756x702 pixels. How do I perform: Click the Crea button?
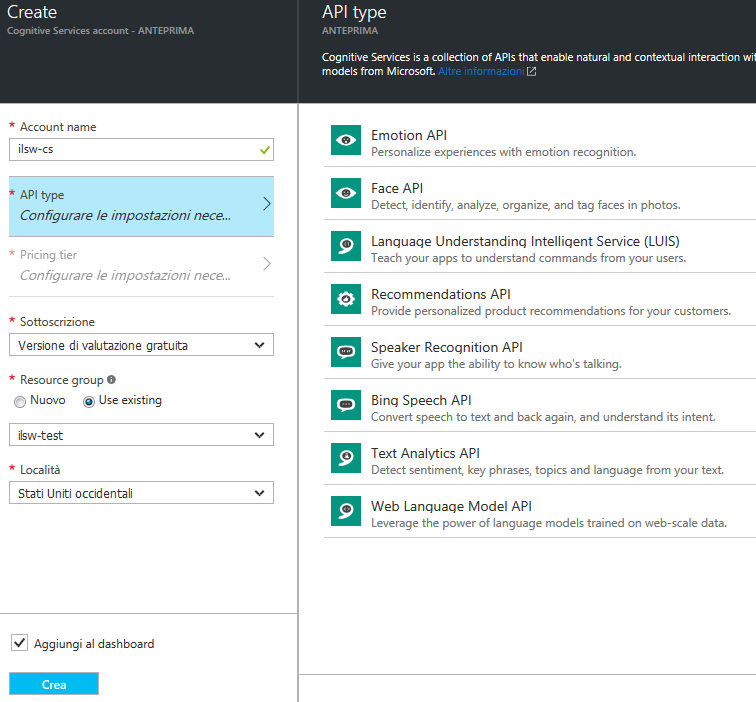pos(54,684)
